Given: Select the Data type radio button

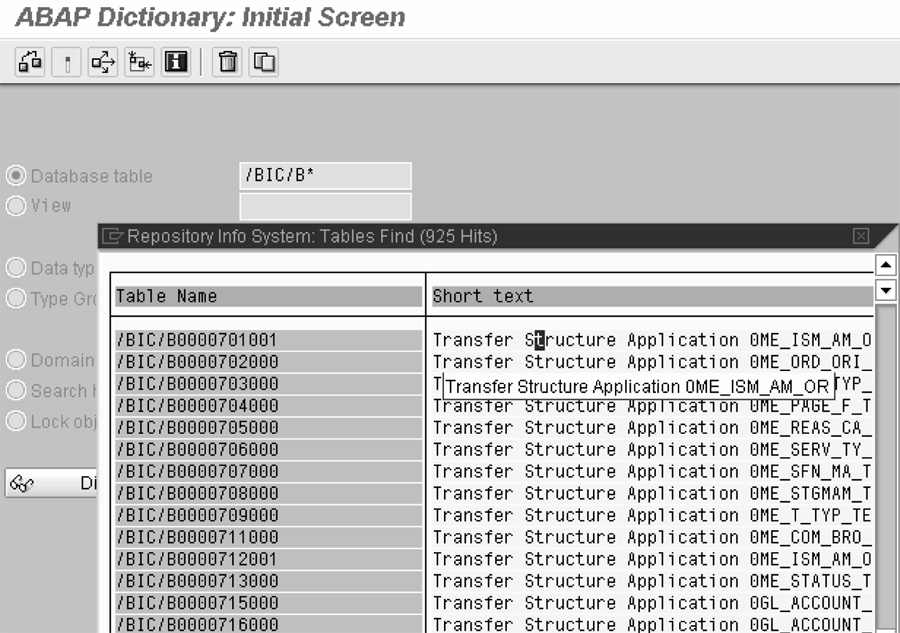Looking at the screenshot, I should pyautogui.click(x=16, y=267).
